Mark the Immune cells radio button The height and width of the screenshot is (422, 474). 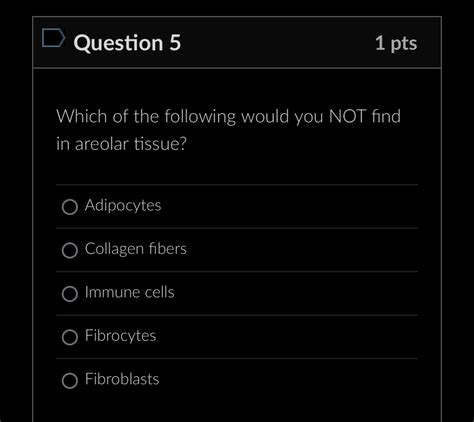coord(70,294)
